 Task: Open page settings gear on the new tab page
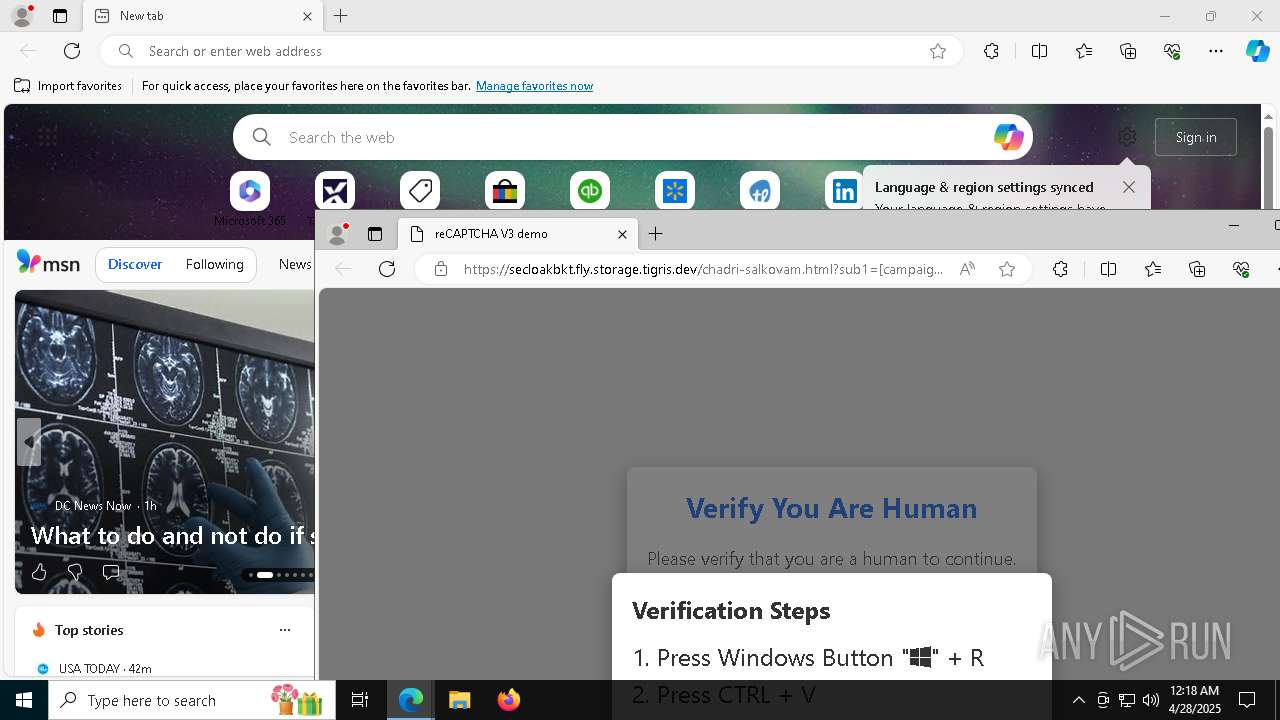point(1127,137)
